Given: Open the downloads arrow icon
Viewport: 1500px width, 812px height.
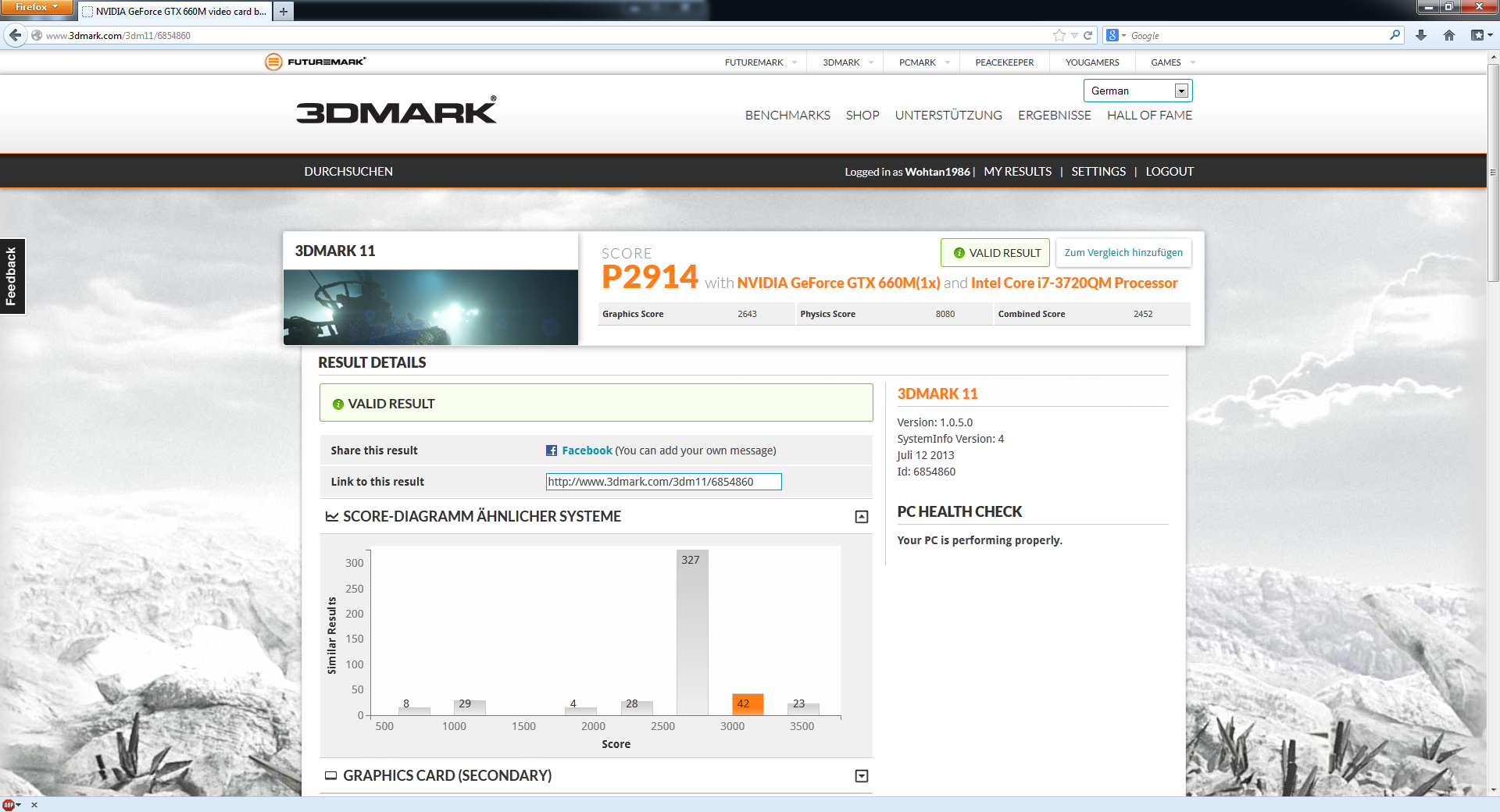Looking at the screenshot, I should [x=1421, y=35].
